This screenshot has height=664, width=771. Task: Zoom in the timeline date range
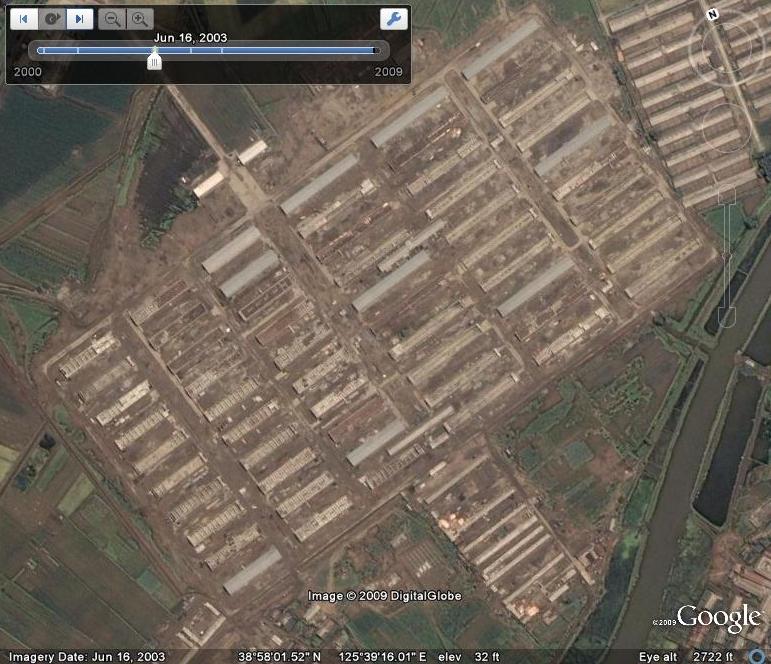pyautogui.click(x=140, y=19)
